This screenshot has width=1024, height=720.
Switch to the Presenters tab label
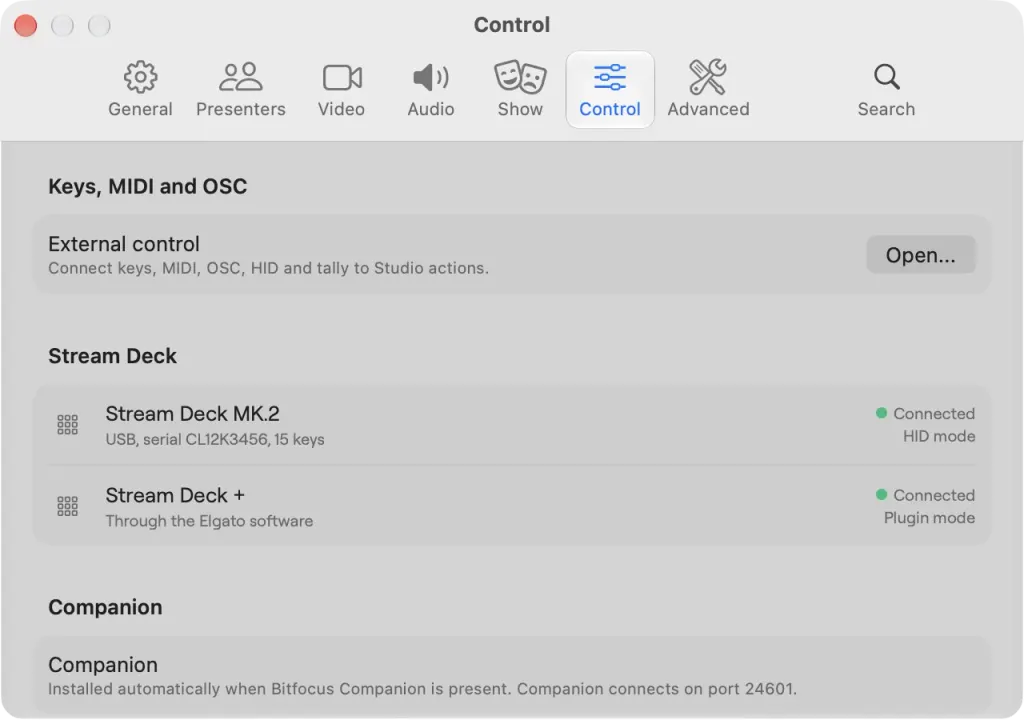pos(240,109)
